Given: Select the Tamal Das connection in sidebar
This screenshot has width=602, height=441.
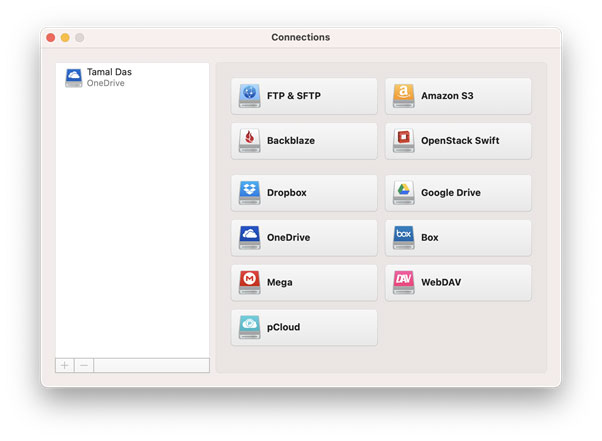Looking at the screenshot, I should (x=110, y=77).
